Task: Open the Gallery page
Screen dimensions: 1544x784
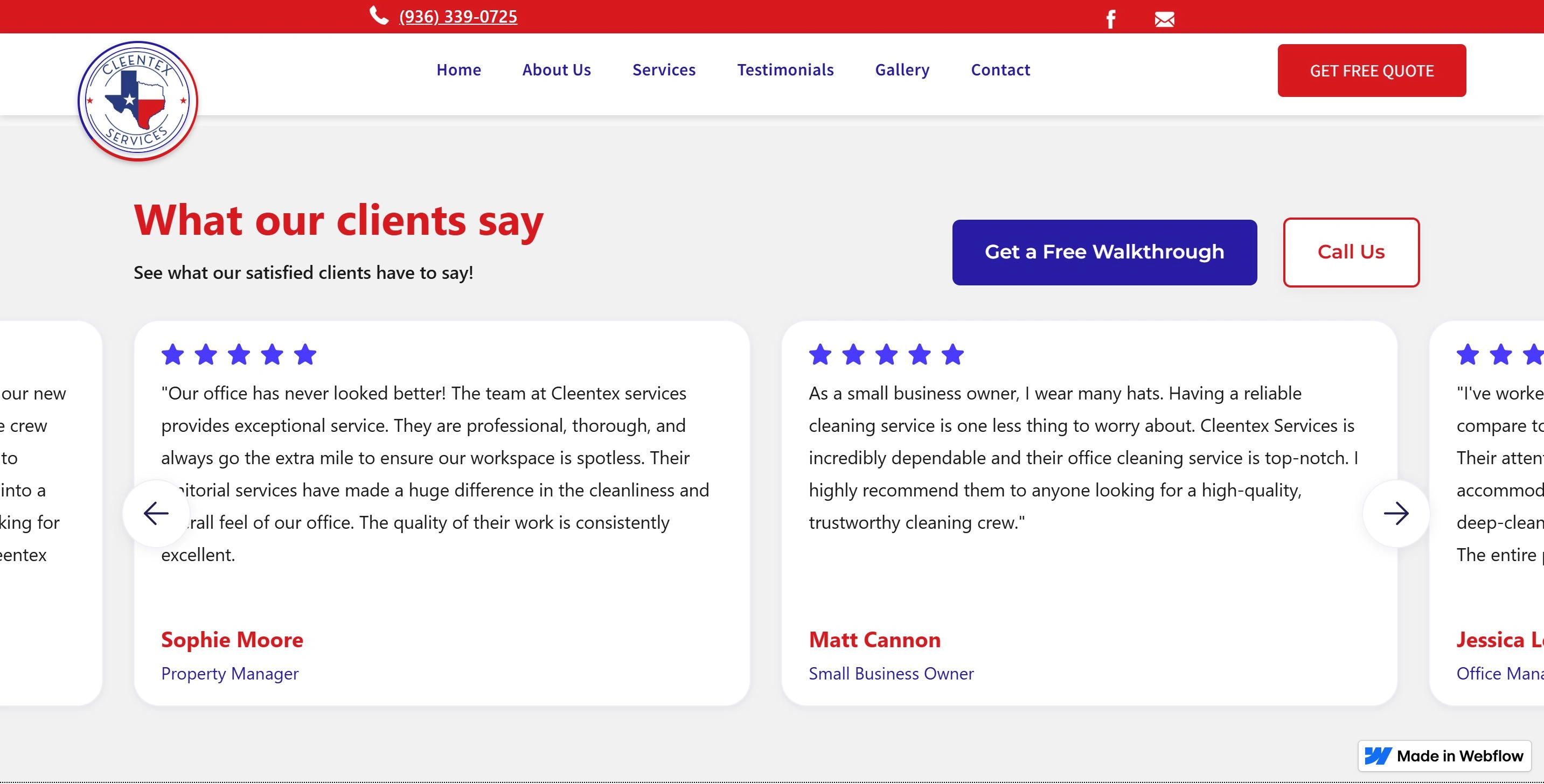Action: [902, 70]
